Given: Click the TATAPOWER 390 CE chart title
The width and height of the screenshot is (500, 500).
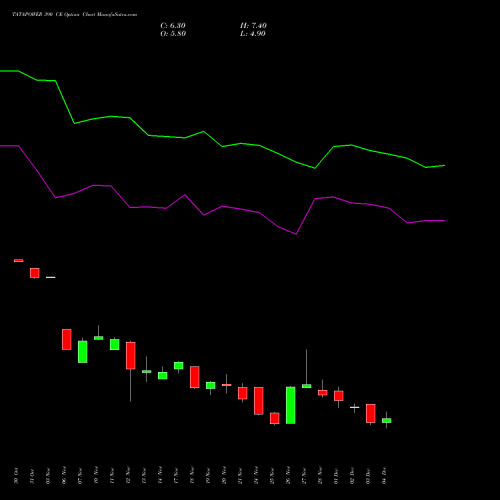Looking at the screenshot, I should coord(74,14).
